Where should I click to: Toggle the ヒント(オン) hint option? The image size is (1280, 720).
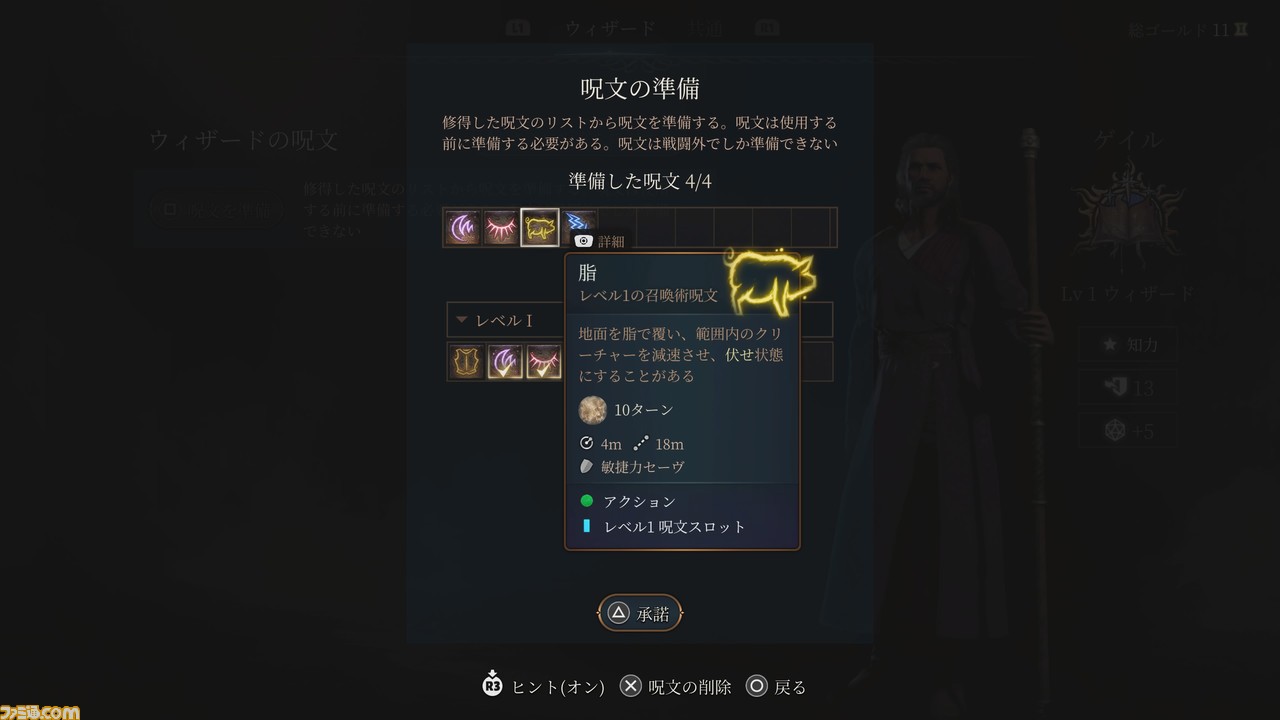(x=543, y=686)
